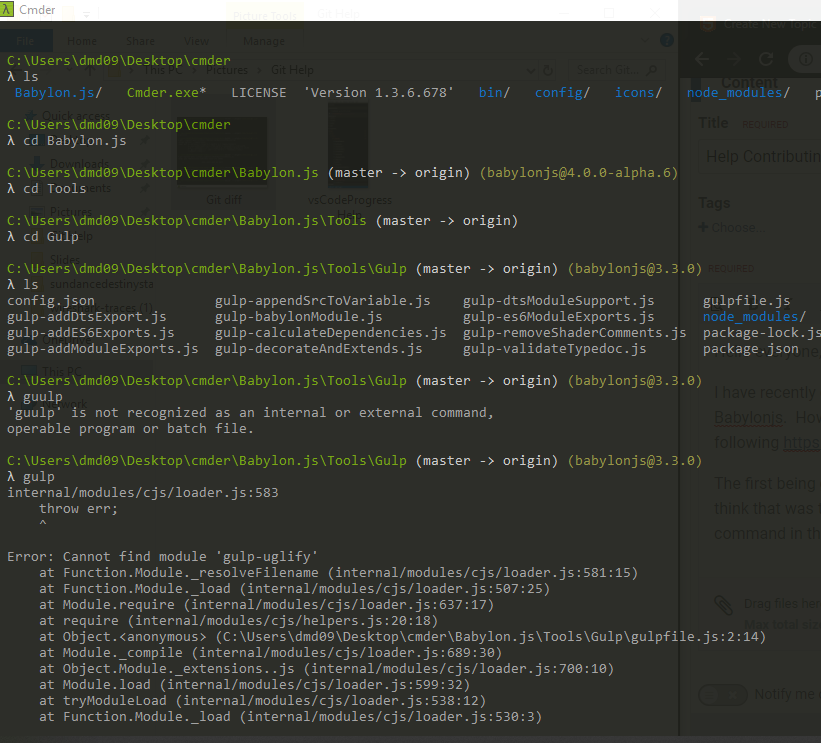Click the gulp-validateTypedoc.js file name
Viewport: 821px width, 743px height.
click(554, 349)
